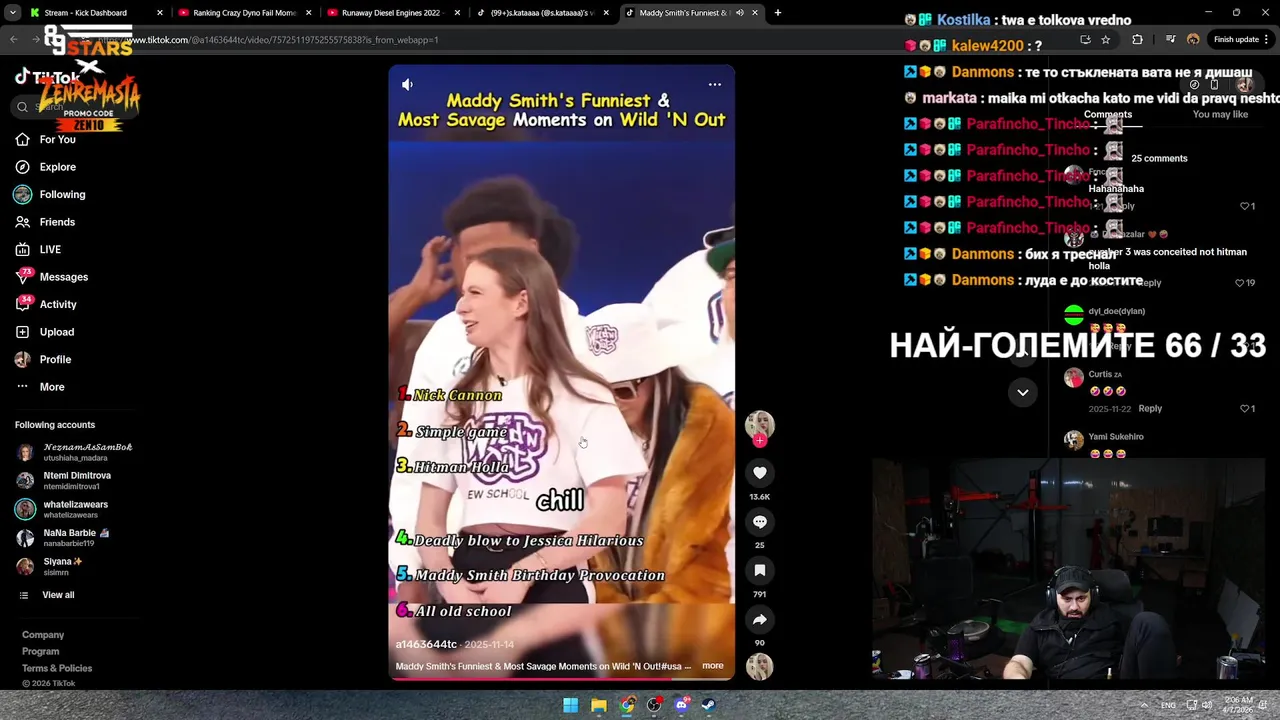Open Ntemi Dimitrova account
Viewport: 1280px width, 720px height.
65,481
